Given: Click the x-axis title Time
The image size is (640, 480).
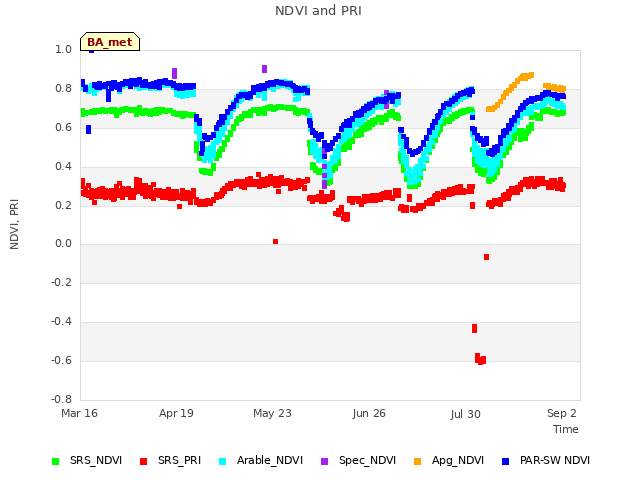Looking at the screenshot, I should pyautogui.click(x=566, y=429).
